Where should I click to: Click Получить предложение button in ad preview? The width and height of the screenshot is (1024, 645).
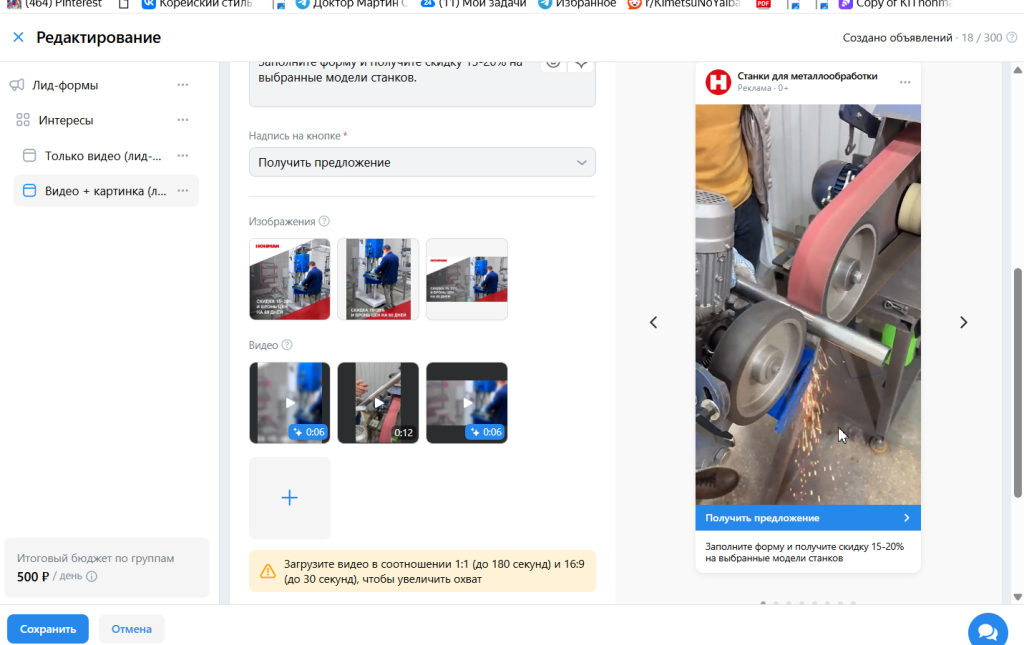coord(808,518)
